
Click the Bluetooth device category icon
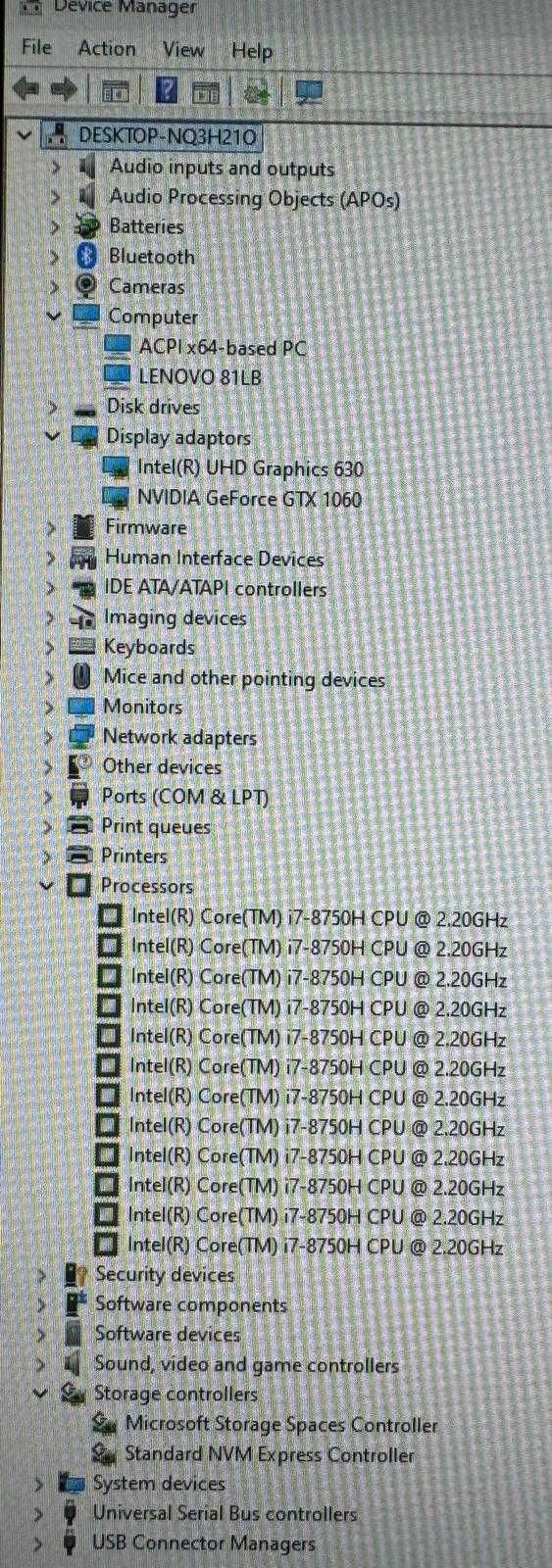tap(86, 257)
